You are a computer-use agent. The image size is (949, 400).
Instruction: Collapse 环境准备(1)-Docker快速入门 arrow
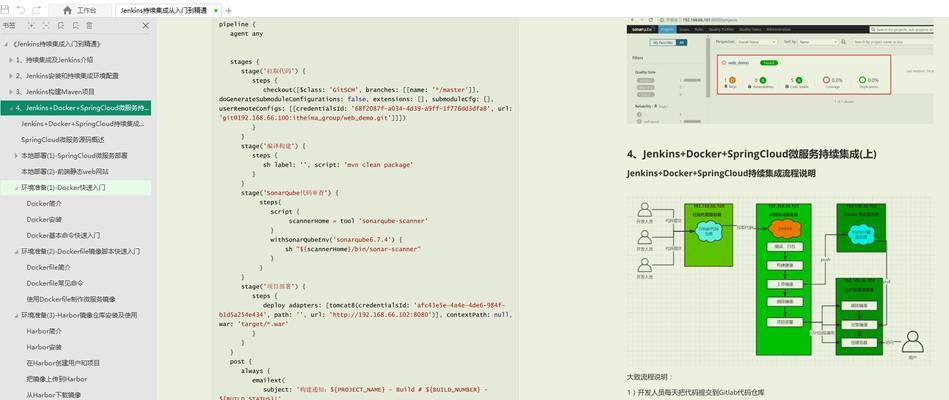coord(16,188)
